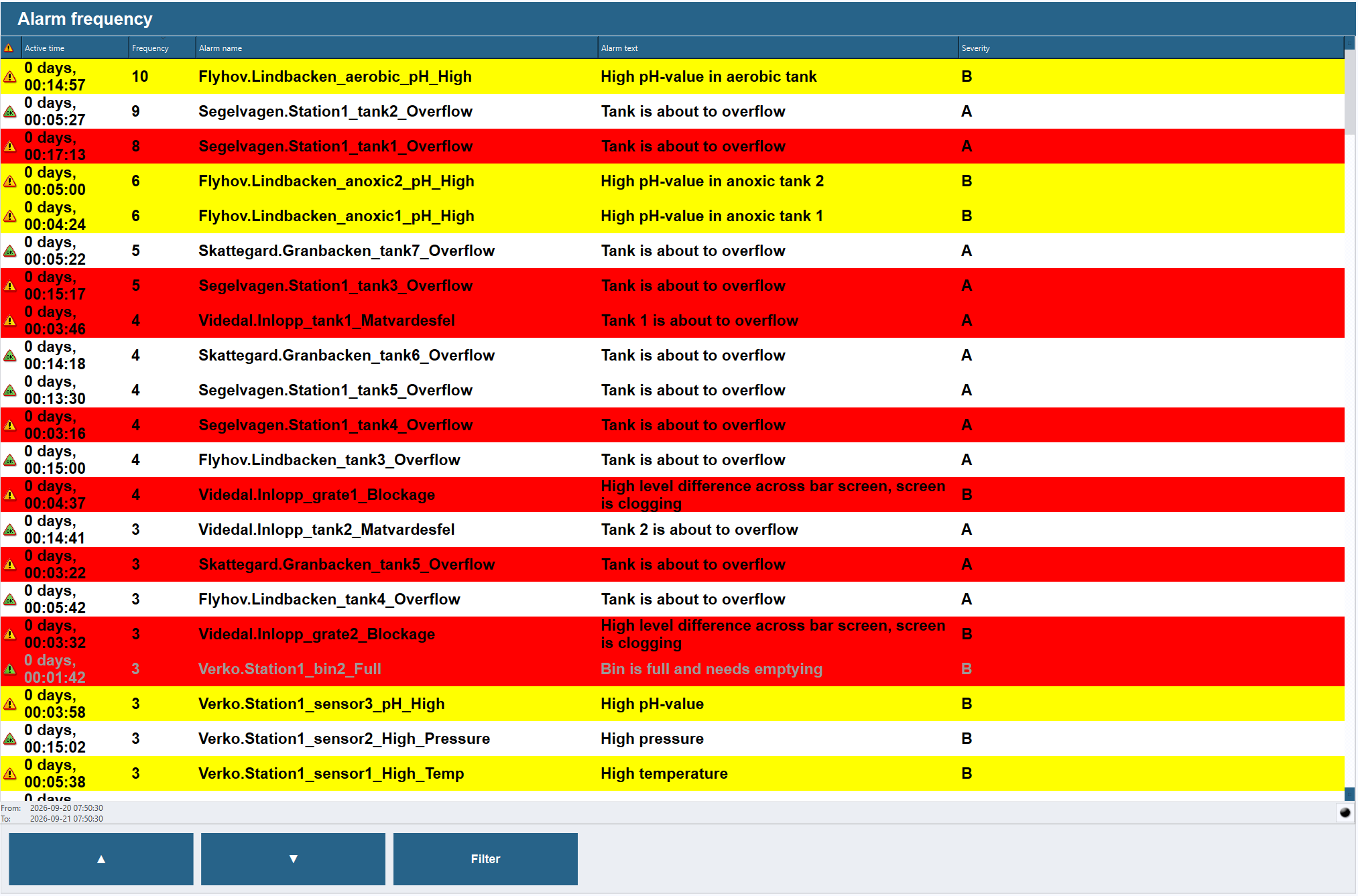The image size is (1358, 896).
Task: Click warning icon on sensor3_pH_High row
Action: coord(10,704)
